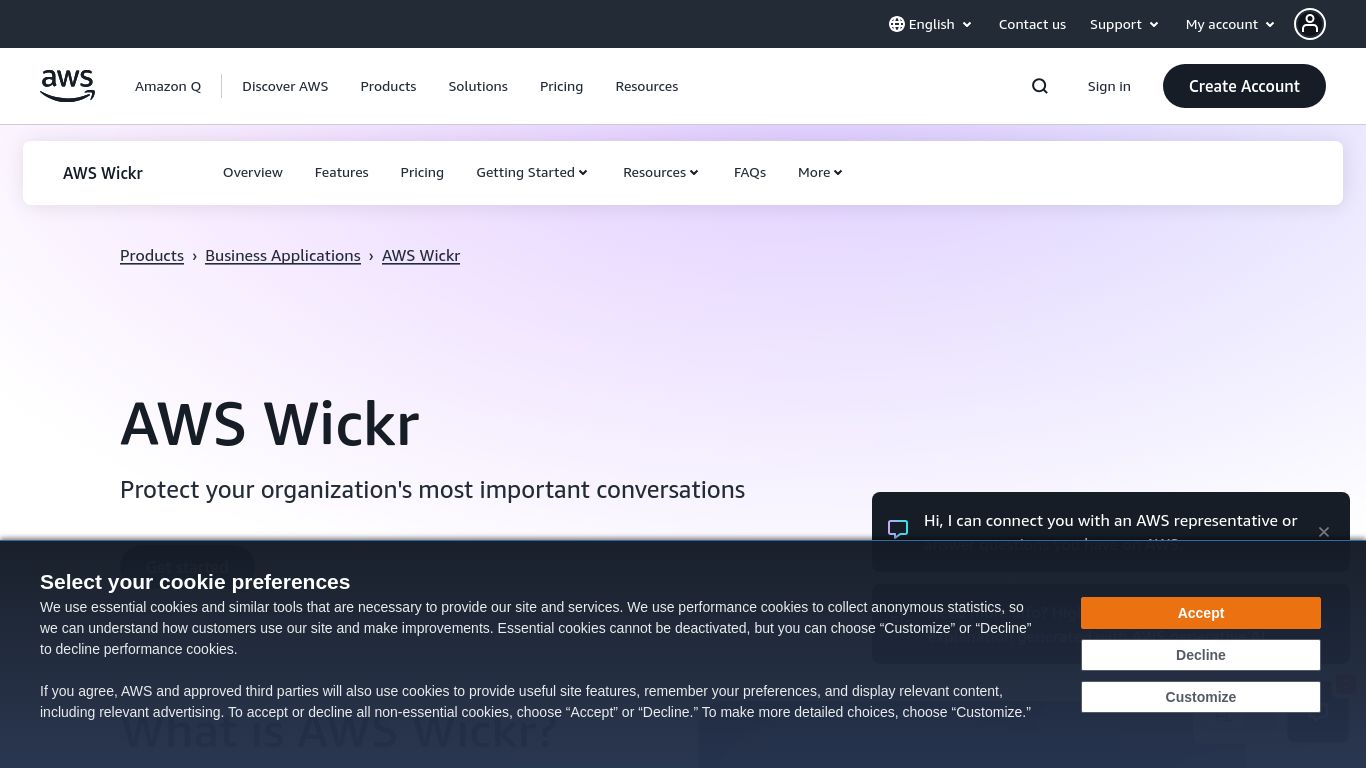The width and height of the screenshot is (1366, 768).
Task: Open the search magnifier icon
Action: point(1040,86)
